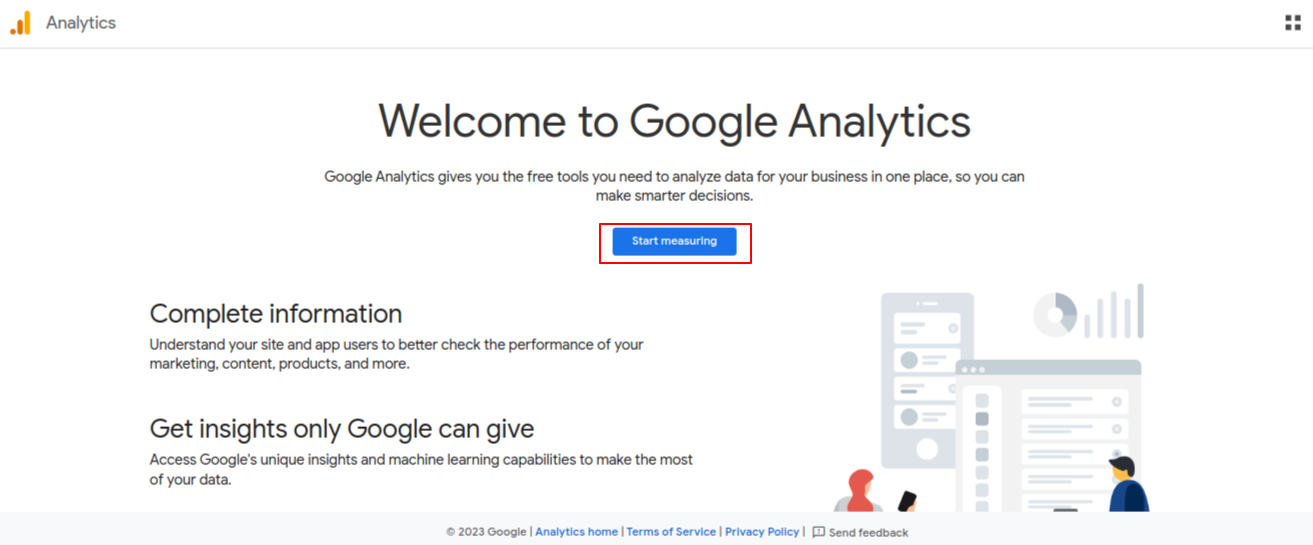Click the Welcome to Google Analytics heading
The image size is (1313, 545).
coord(674,121)
